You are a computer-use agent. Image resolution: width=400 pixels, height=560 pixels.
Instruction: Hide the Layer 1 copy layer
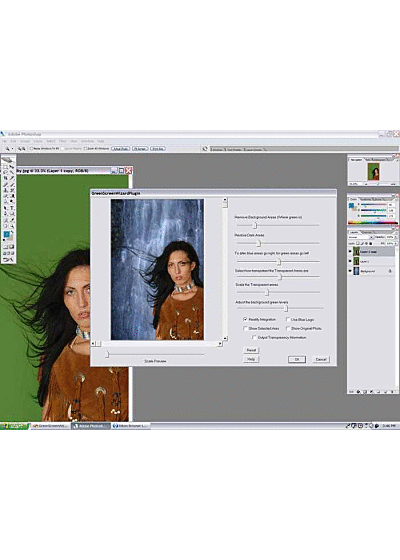coord(350,251)
